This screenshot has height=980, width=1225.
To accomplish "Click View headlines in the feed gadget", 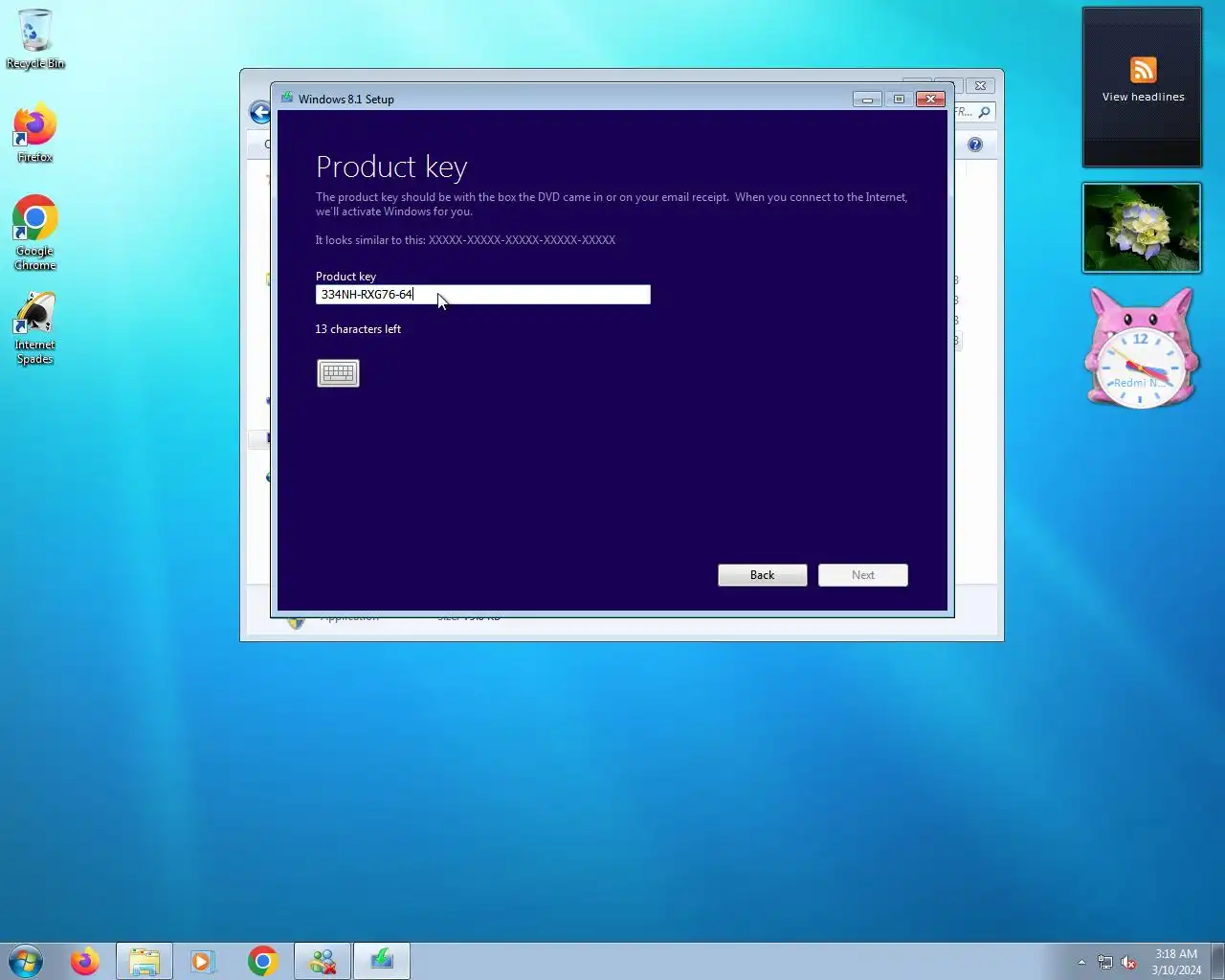I will [1143, 97].
